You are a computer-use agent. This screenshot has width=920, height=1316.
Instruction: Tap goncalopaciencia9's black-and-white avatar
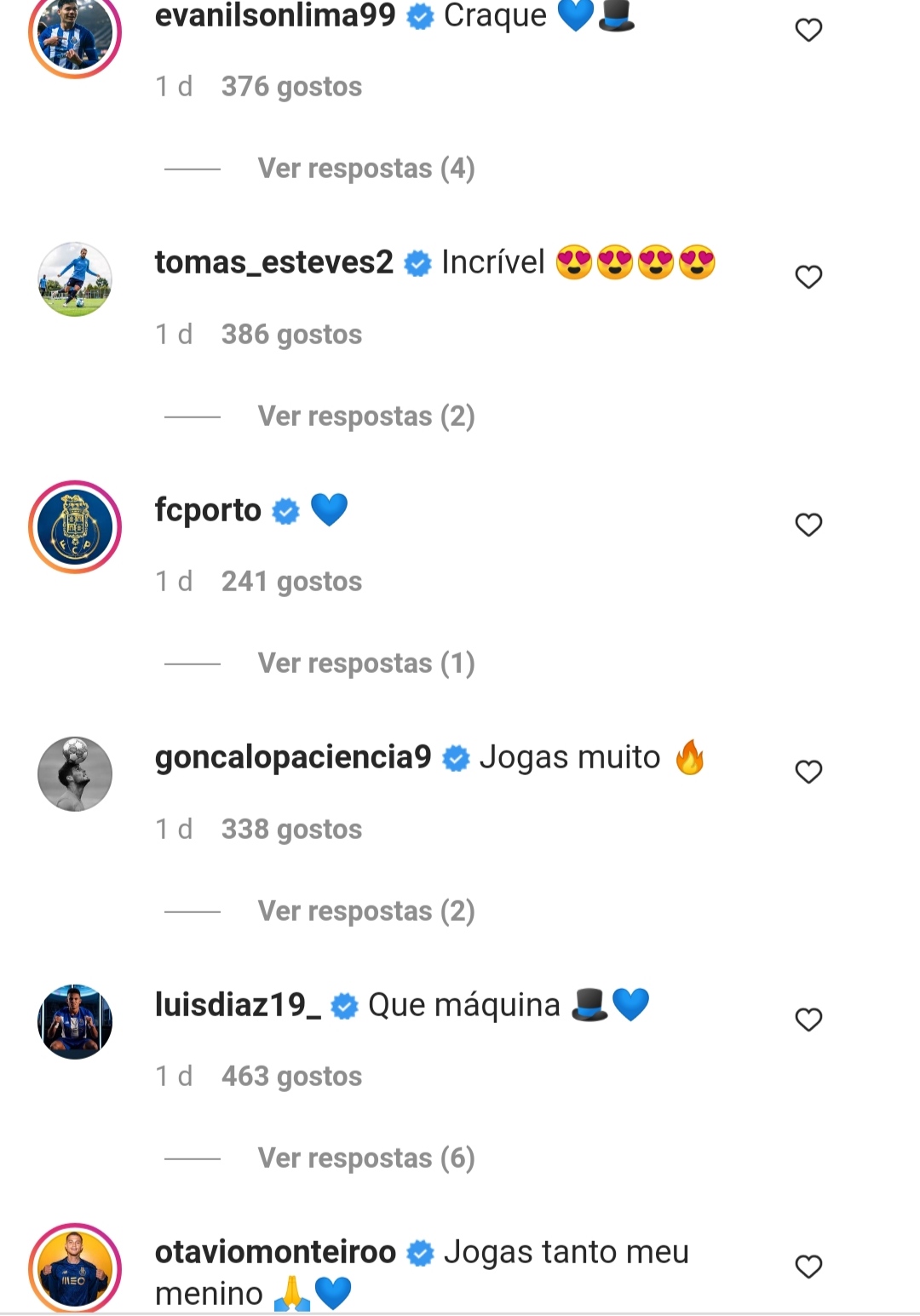pos(75,774)
